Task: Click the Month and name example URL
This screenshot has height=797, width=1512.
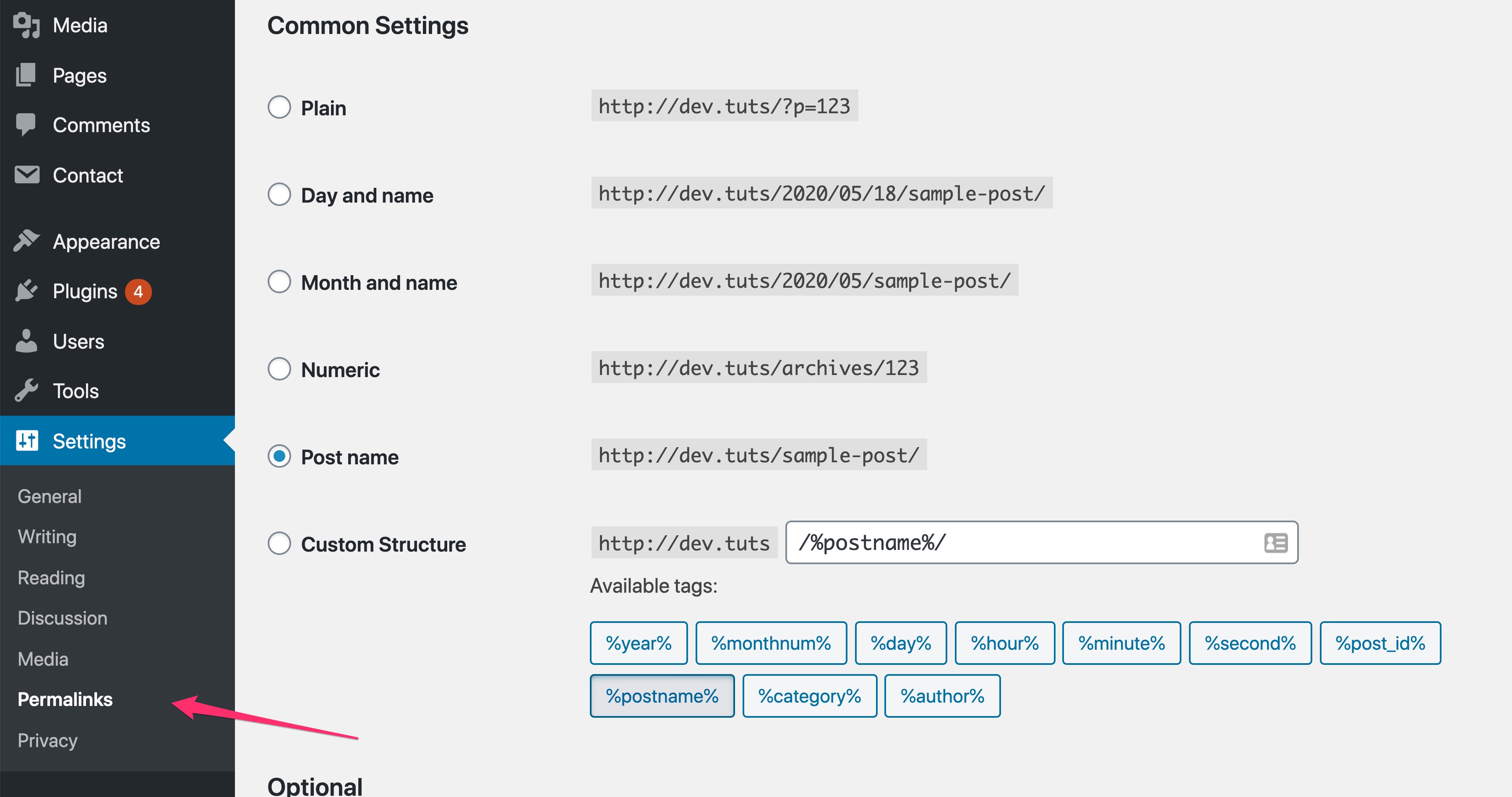Action: (x=805, y=281)
